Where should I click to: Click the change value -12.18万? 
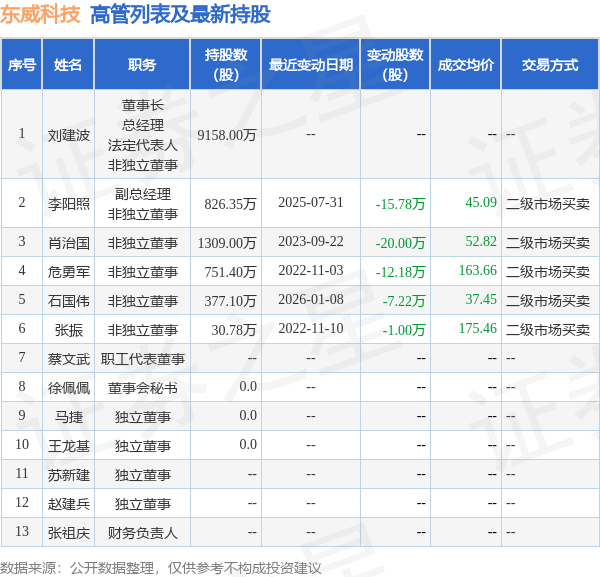point(400,272)
